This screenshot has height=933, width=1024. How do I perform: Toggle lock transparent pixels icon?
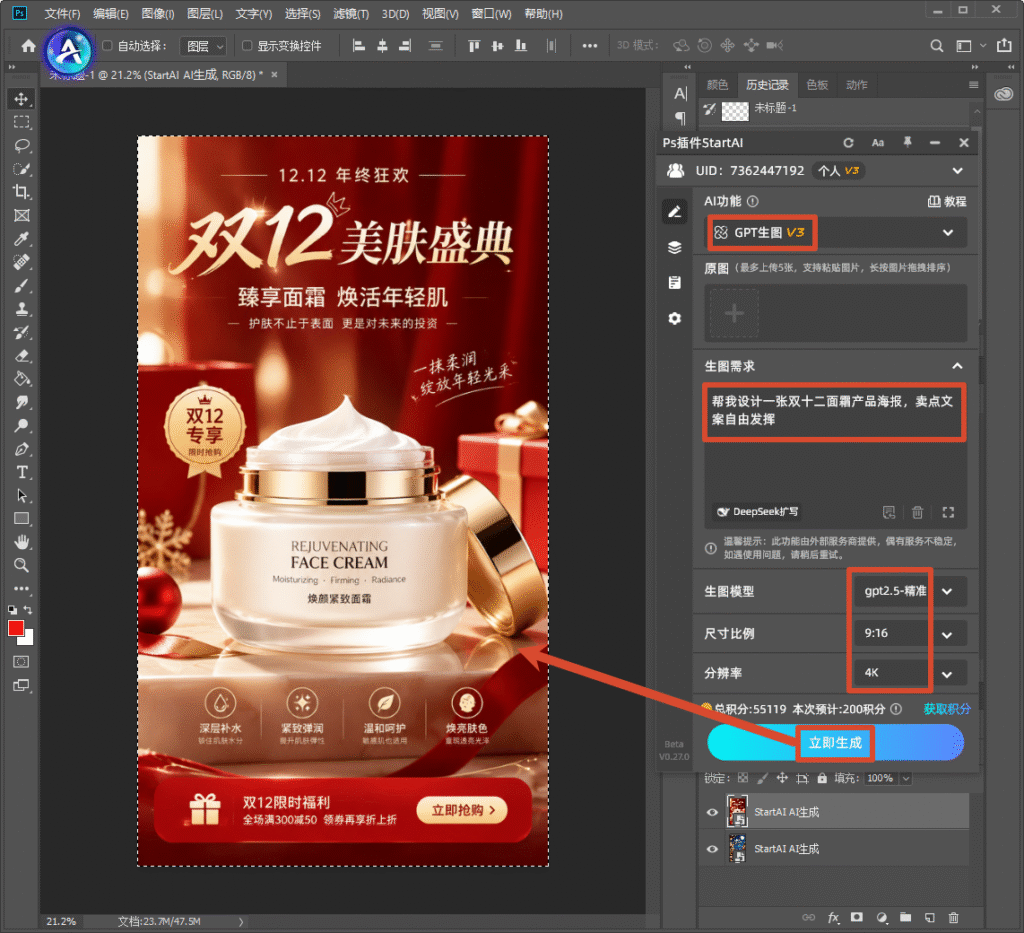pos(743,778)
